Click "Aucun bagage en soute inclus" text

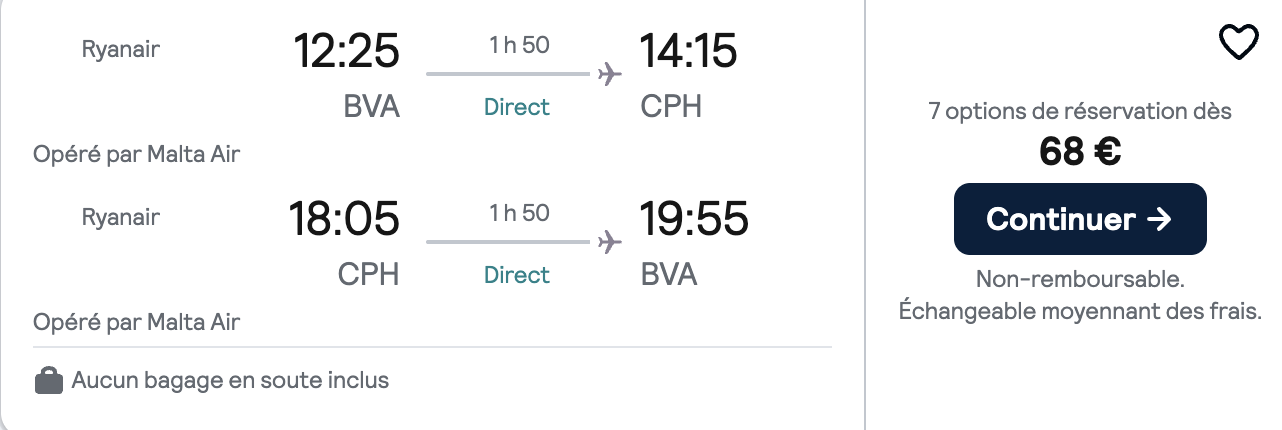[230, 380]
